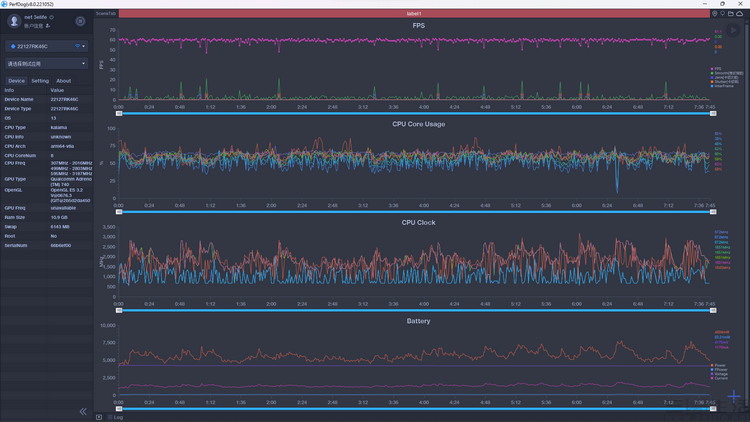Toggle the Power legend item in Battery chart

(718, 366)
